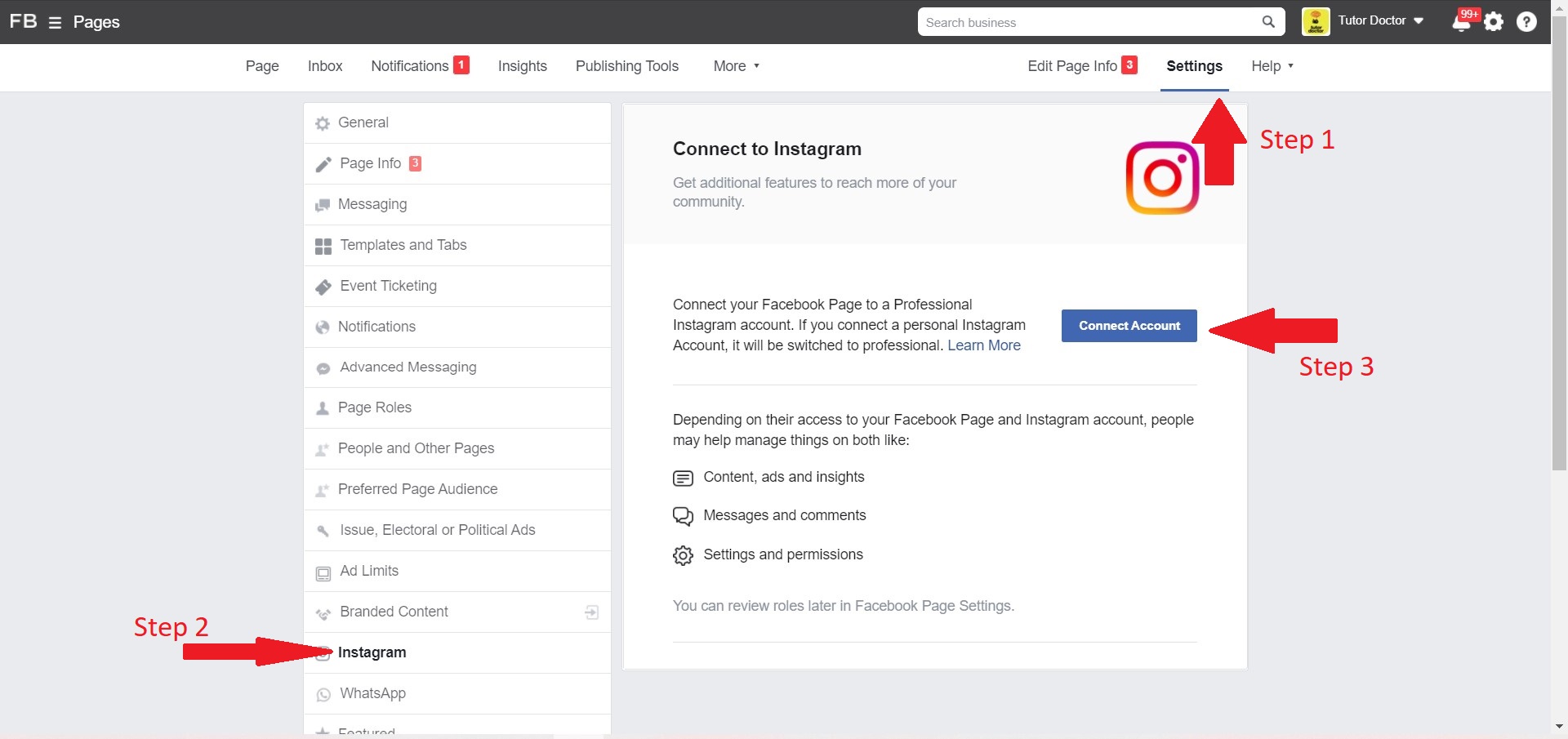This screenshot has width=1568, height=739.
Task: Click the 'Settings and permissions' text
Action: 783,554
